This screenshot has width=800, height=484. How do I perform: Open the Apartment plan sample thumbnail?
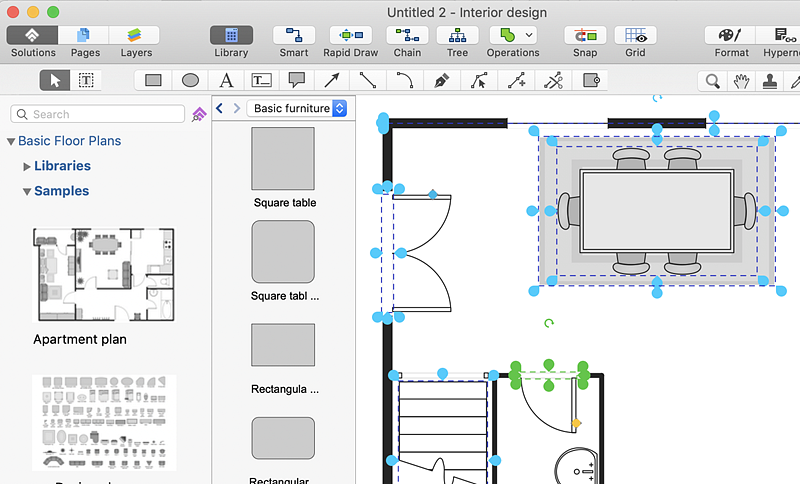103,275
